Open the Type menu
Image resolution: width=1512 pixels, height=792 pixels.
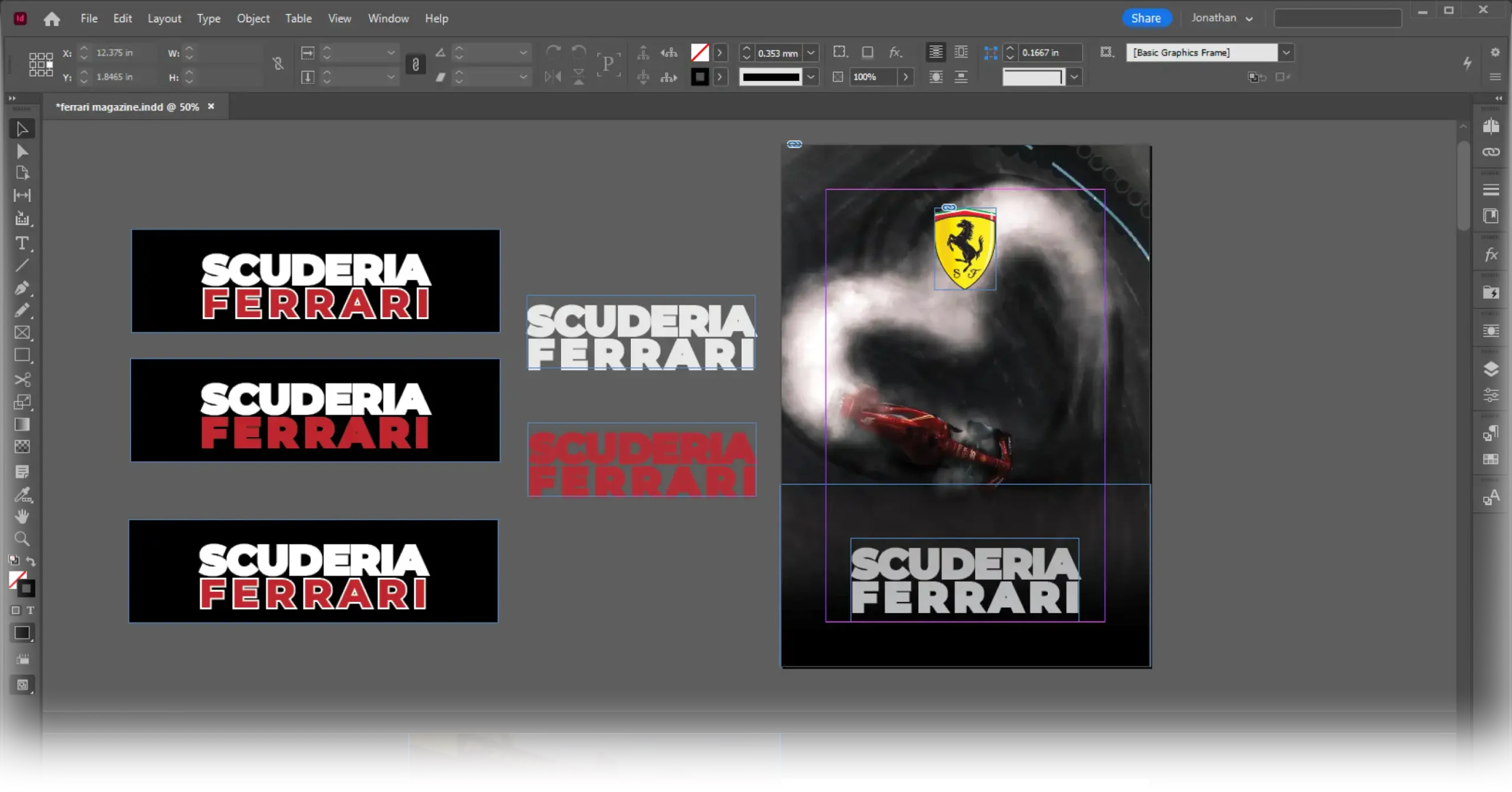pos(208,18)
